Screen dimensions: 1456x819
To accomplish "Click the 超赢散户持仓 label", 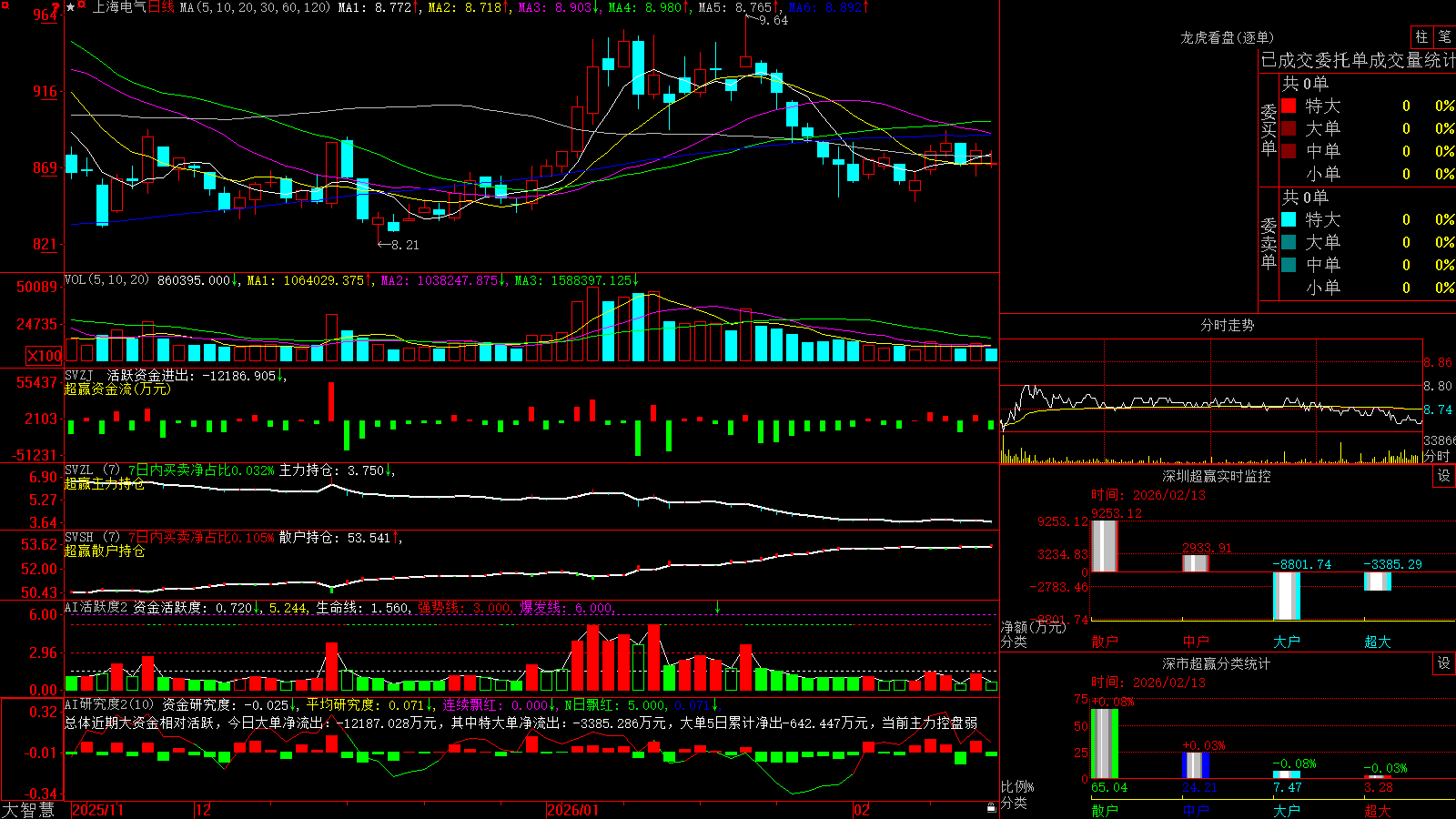I will pos(105,551).
